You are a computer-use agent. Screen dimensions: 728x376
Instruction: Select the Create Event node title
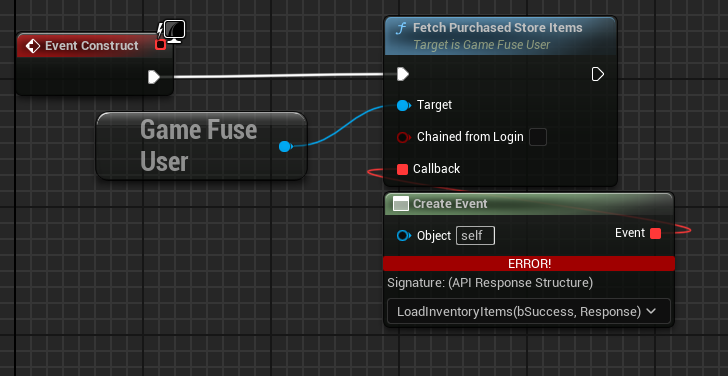(x=450, y=204)
